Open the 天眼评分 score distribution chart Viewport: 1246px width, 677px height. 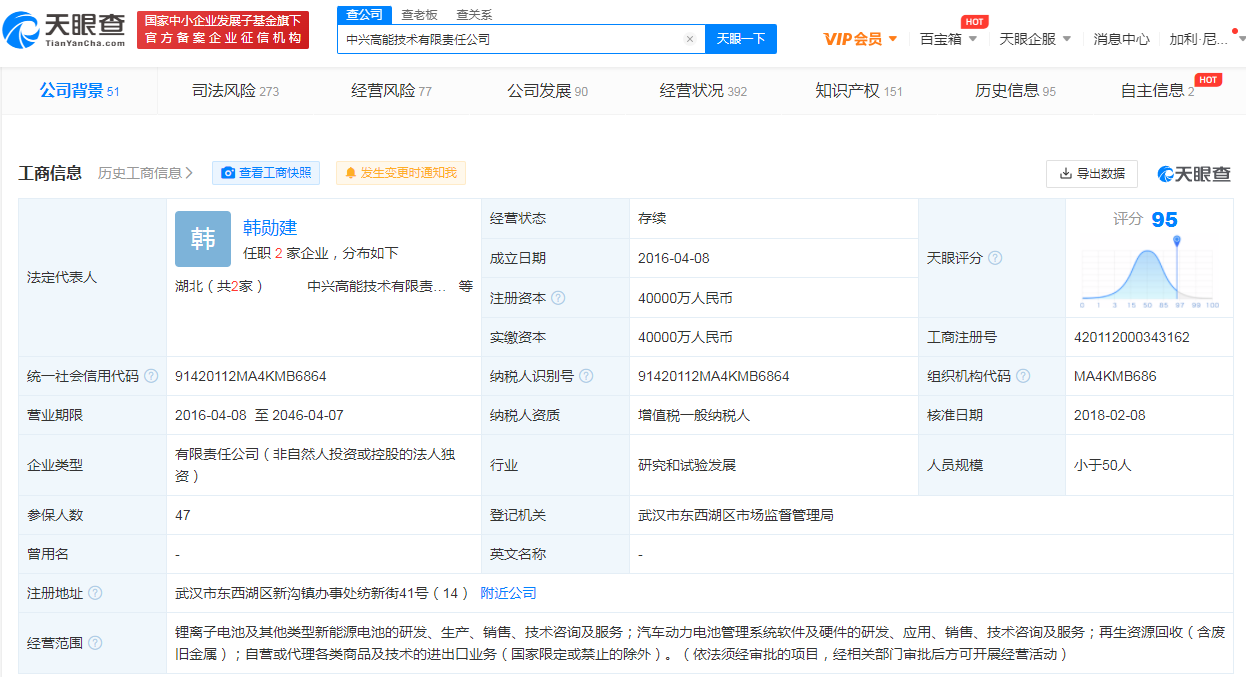1149,271
